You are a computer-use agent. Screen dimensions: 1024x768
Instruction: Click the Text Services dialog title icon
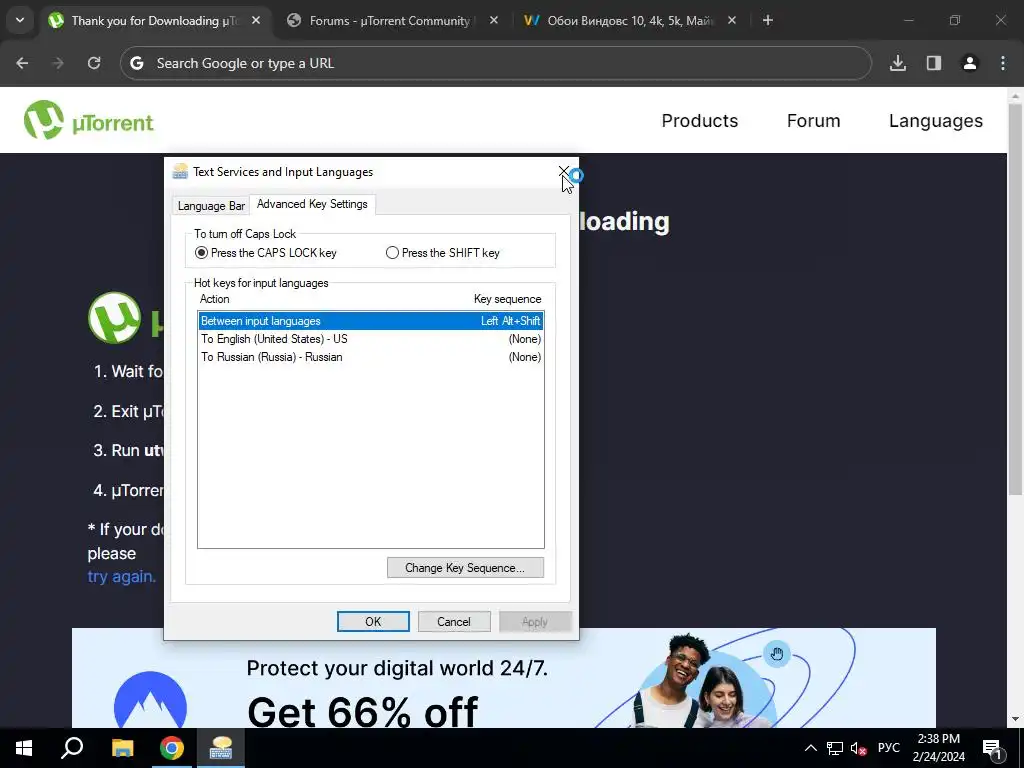[180, 172]
